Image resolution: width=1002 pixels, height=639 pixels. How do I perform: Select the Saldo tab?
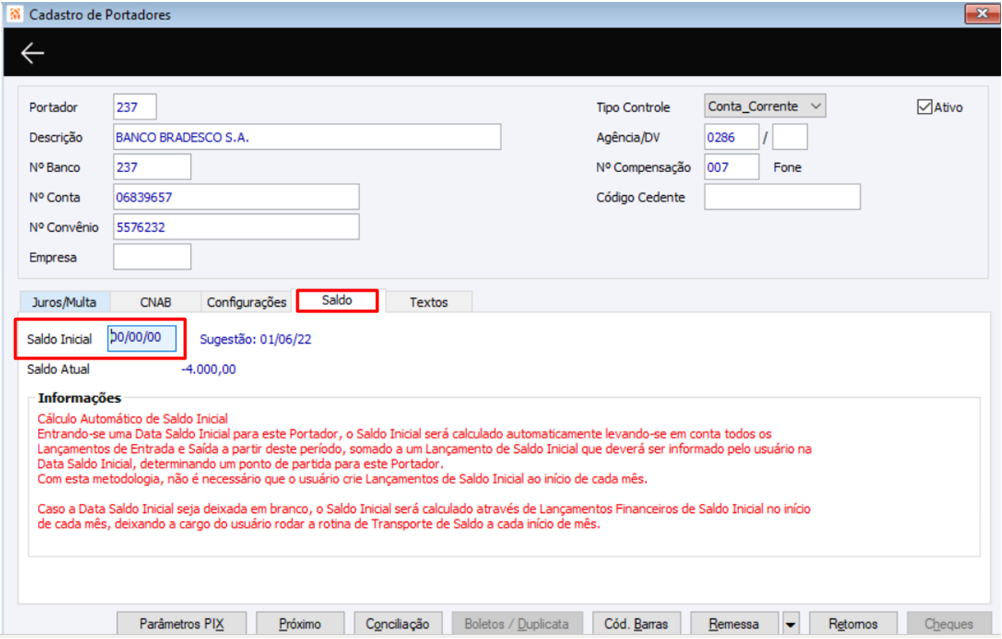[x=337, y=300]
